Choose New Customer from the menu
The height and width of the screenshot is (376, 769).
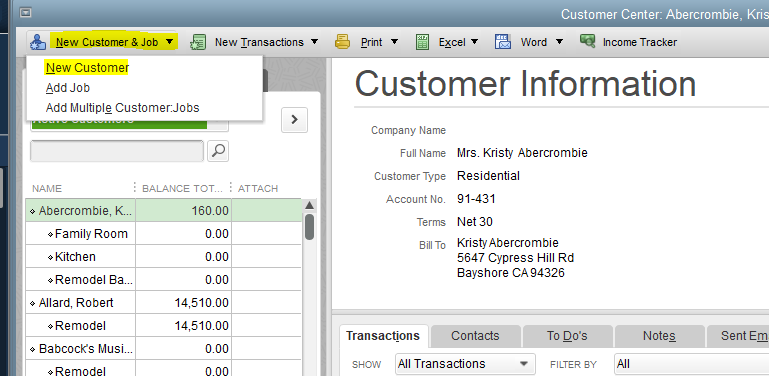tap(87, 68)
